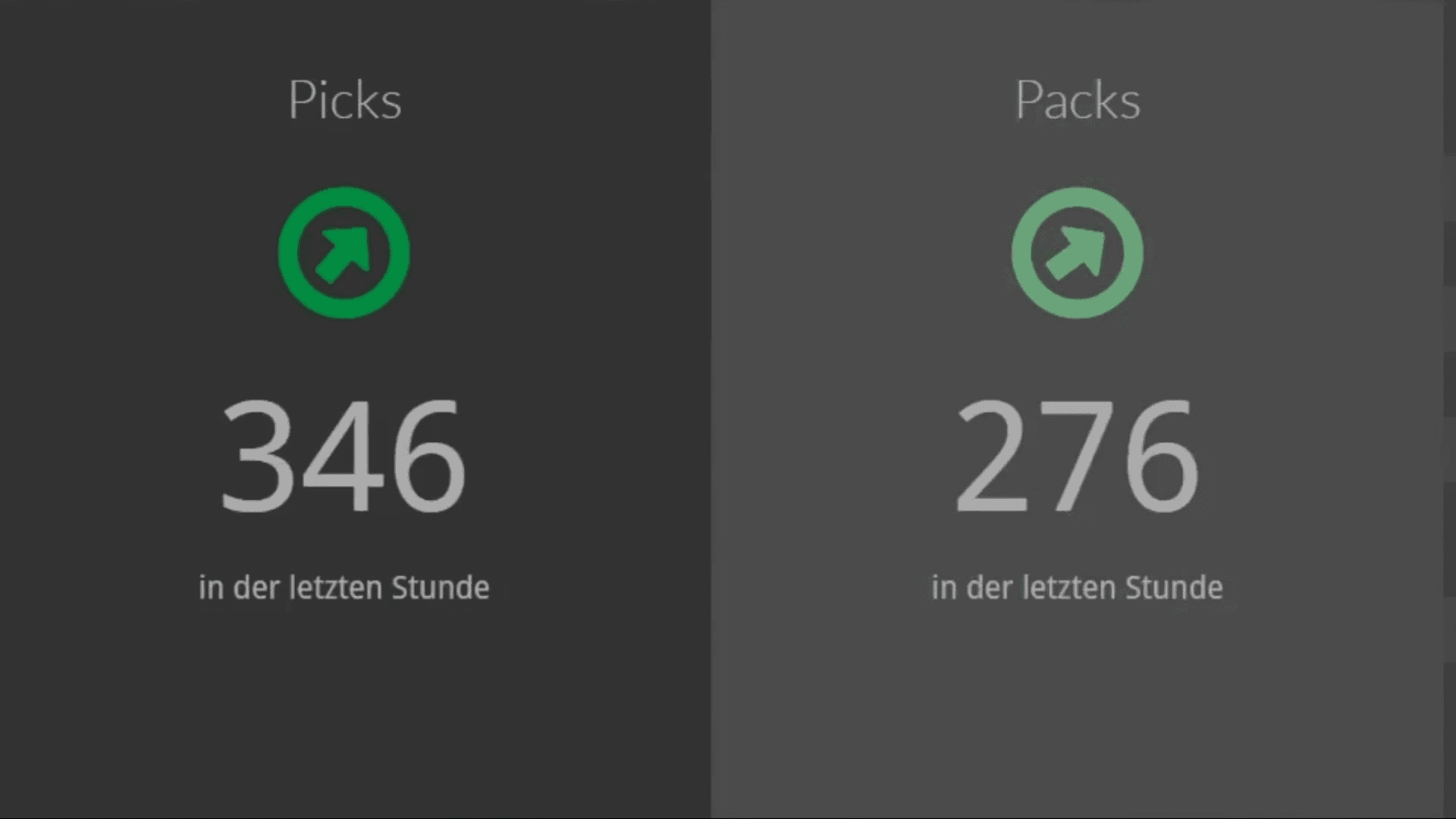Click digit 3 of the 346 value
The width and height of the screenshot is (1456, 819).
(x=256, y=456)
